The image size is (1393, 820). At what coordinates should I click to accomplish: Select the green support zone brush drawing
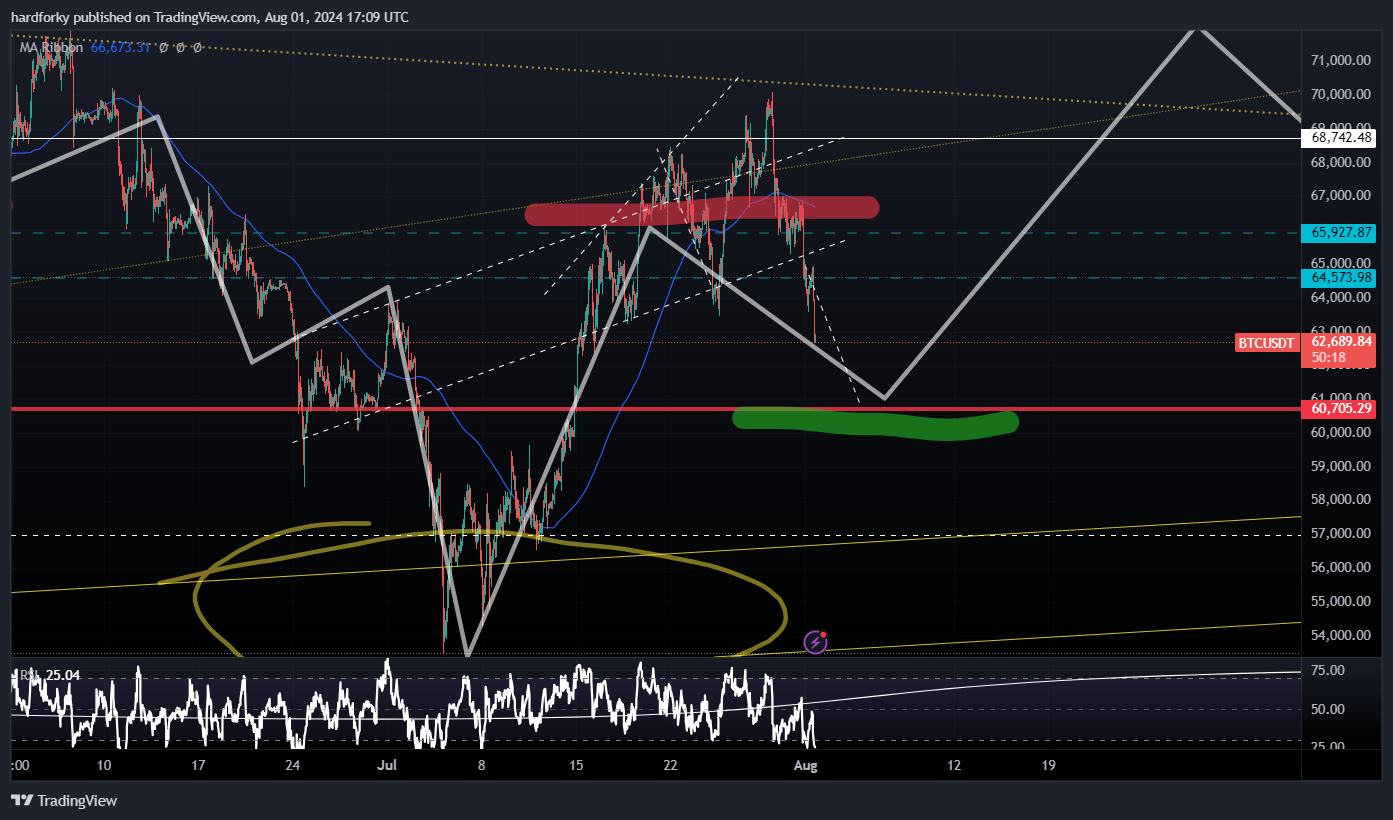tap(875, 423)
